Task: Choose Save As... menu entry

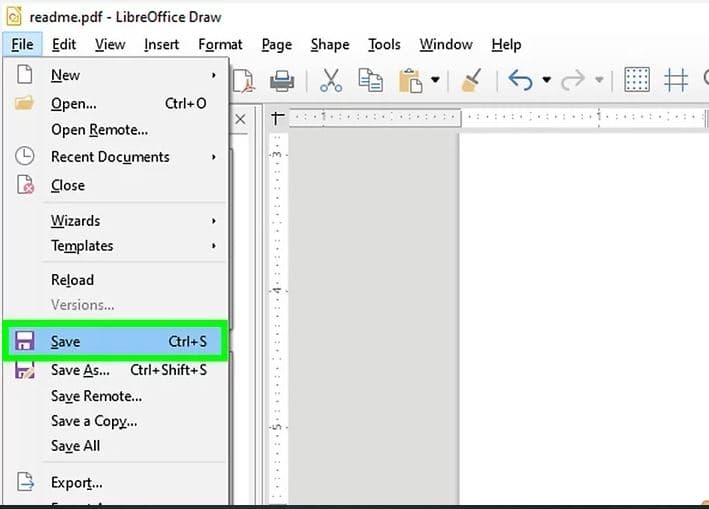Action: [x=115, y=370]
